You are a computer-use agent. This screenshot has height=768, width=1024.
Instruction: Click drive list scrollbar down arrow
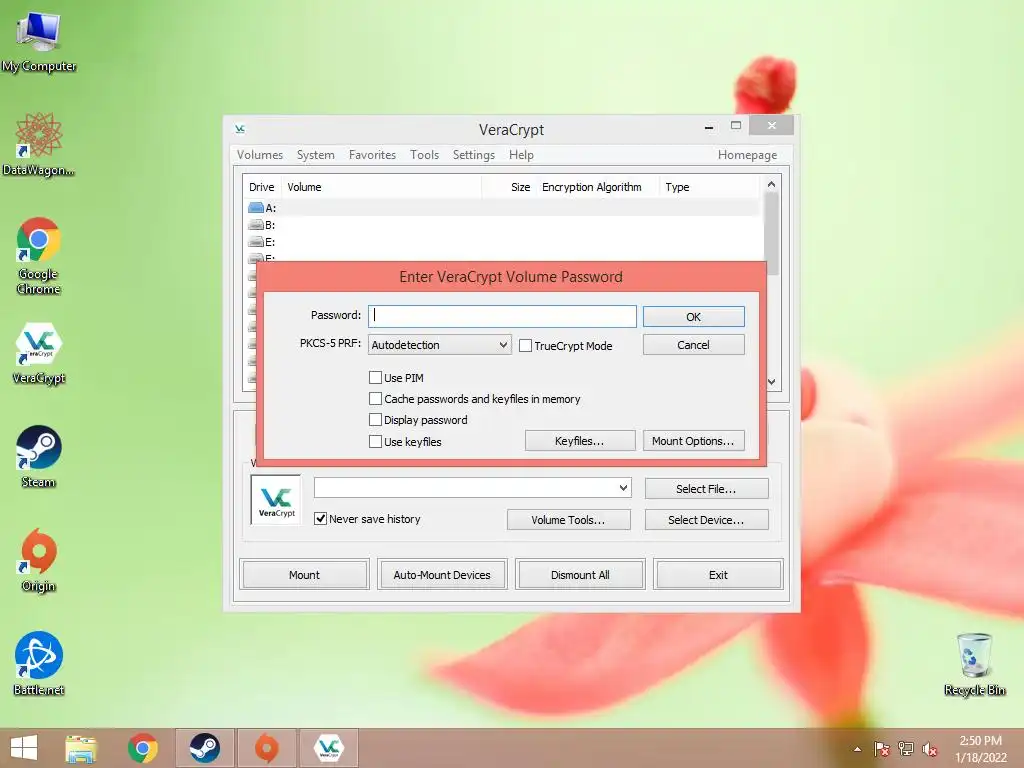coord(771,381)
